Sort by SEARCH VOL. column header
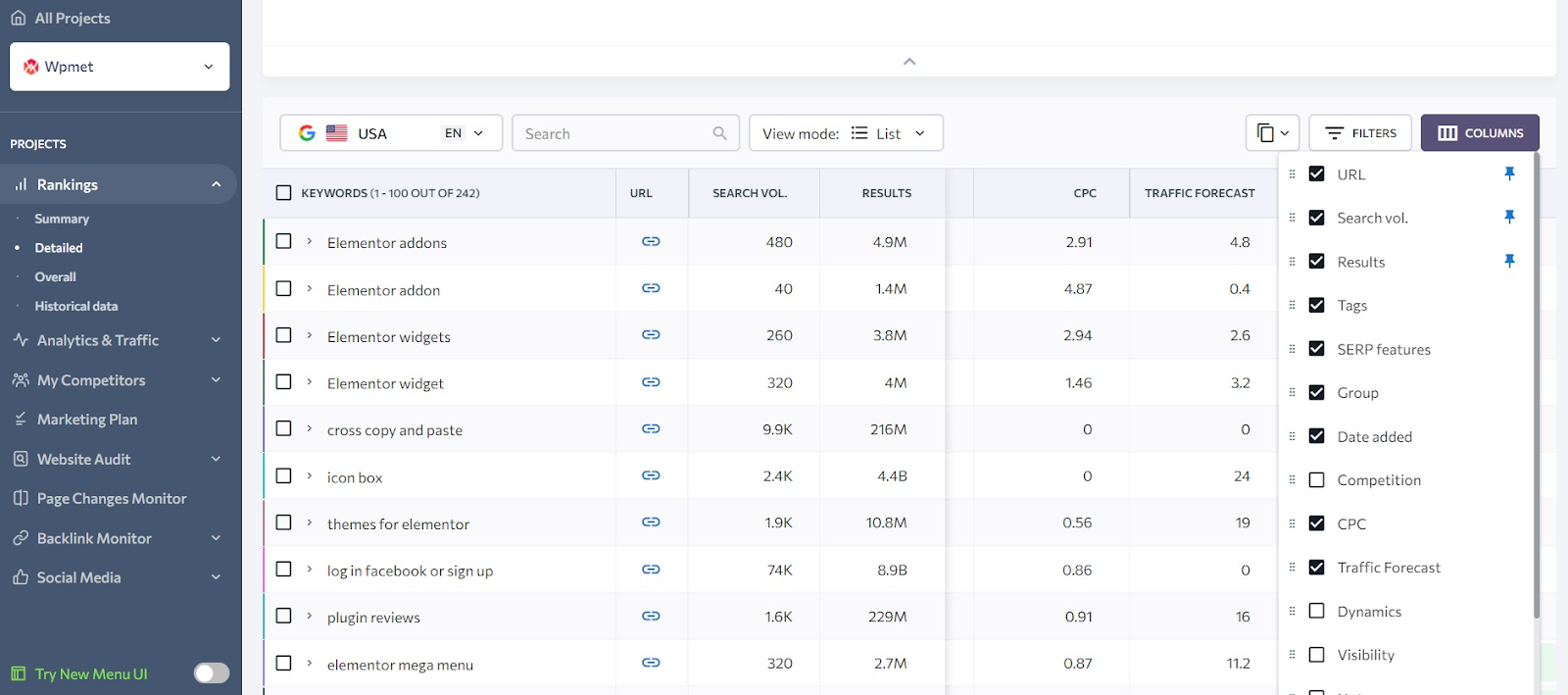The height and width of the screenshot is (695, 1568). (750, 193)
